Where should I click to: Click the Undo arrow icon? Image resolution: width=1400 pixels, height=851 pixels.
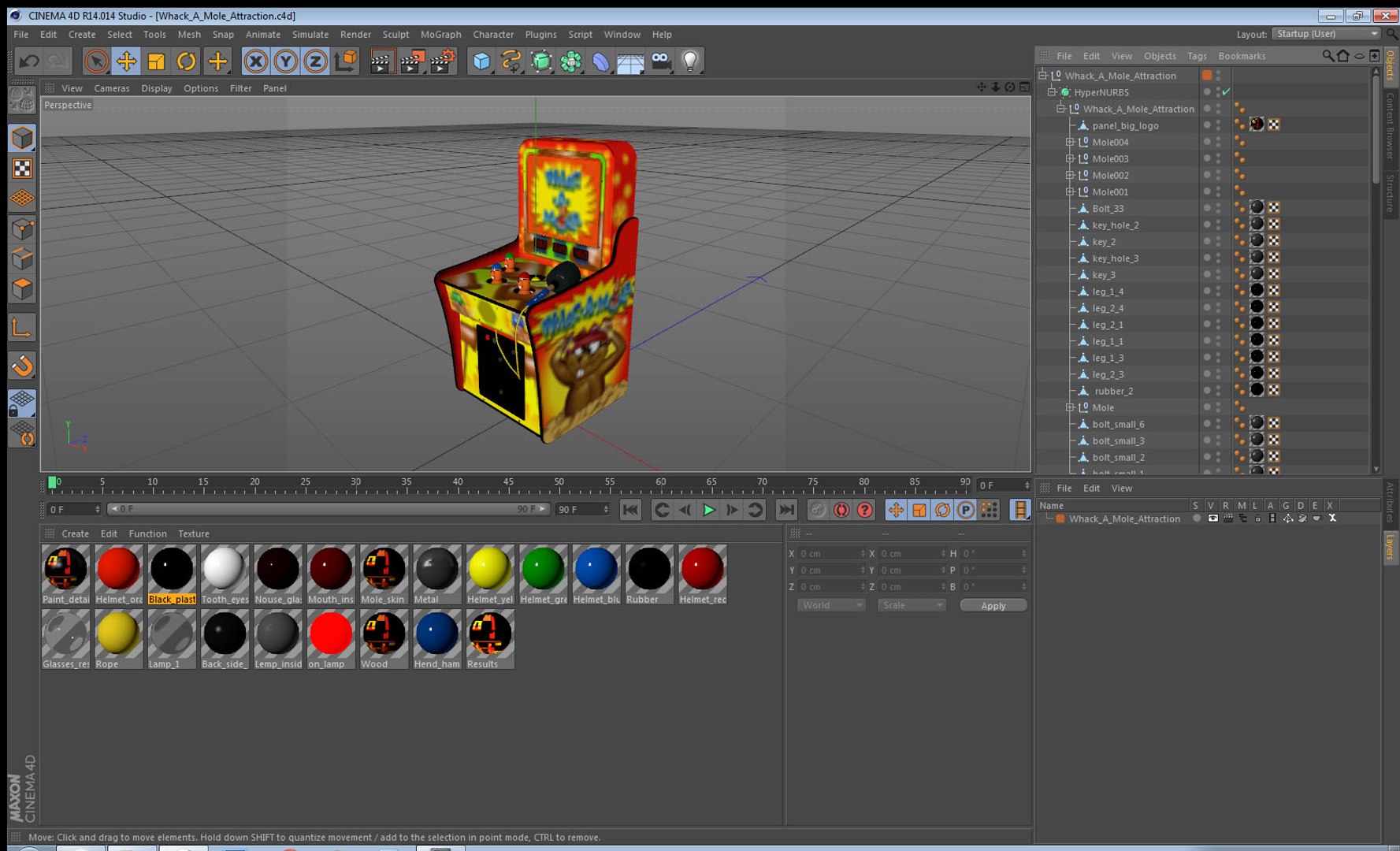(29, 61)
